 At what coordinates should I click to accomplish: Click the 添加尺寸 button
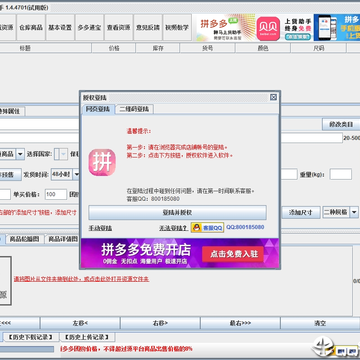[301, 212]
